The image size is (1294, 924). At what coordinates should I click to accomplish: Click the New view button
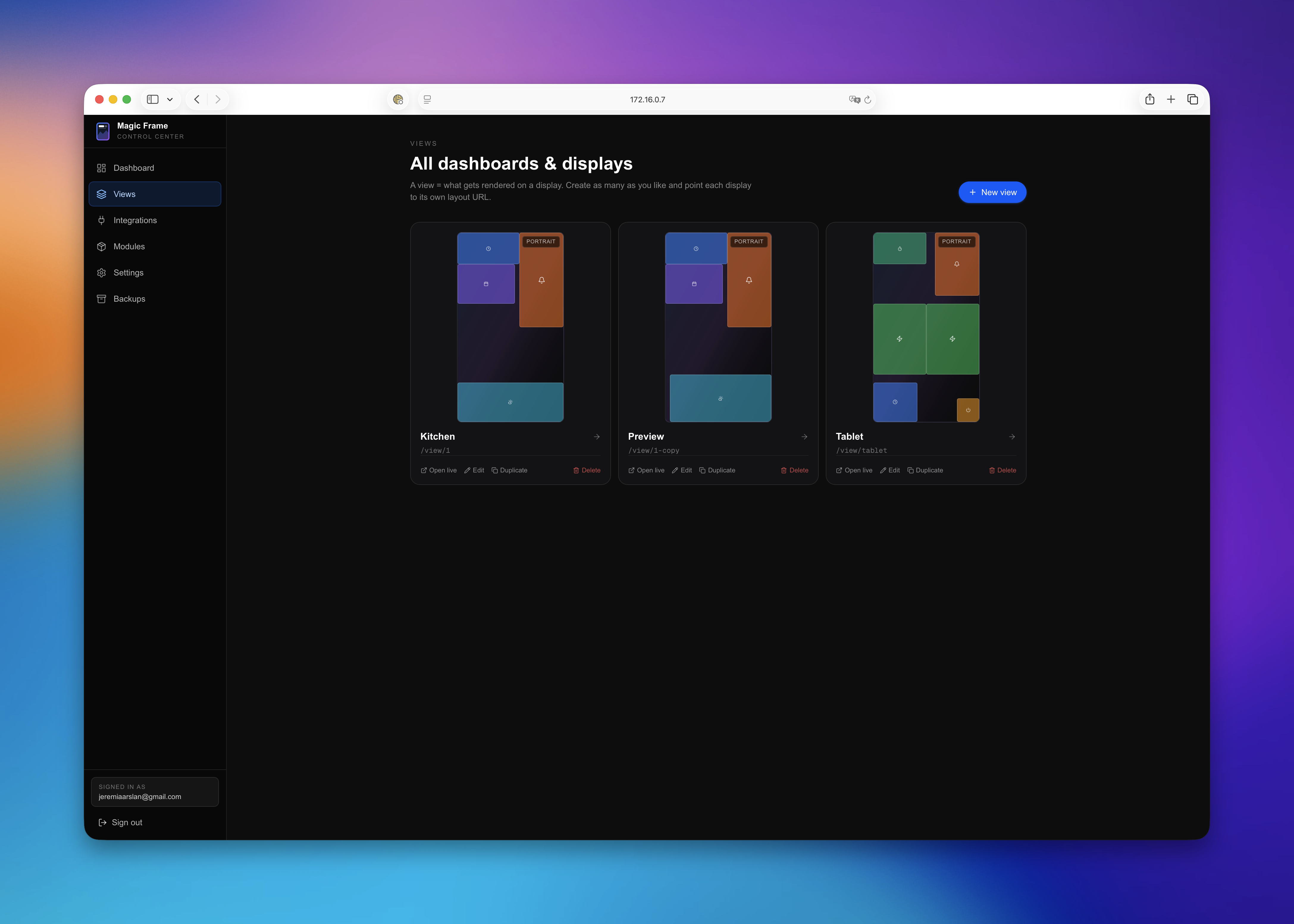[x=992, y=192]
